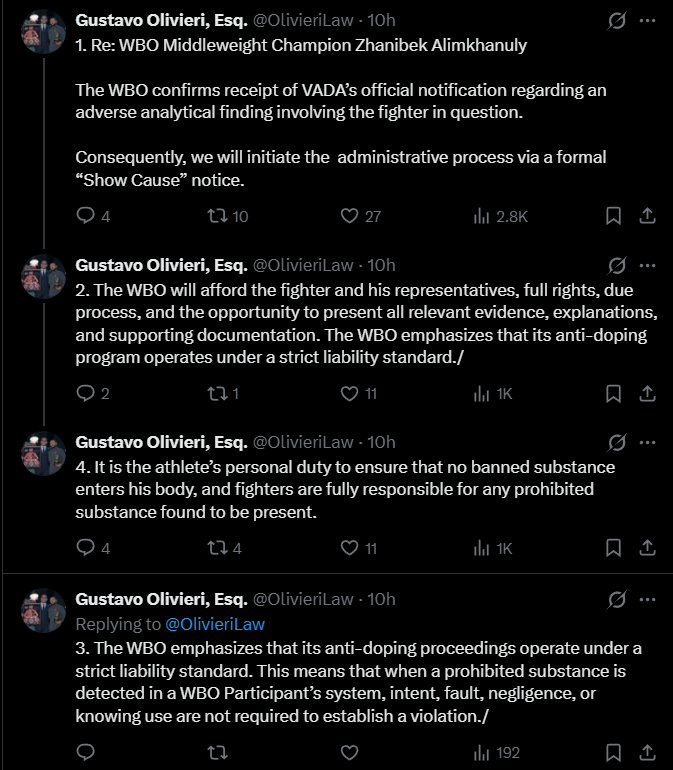Open Gustavo Olivieri, Esq. profile name on the first tweet
673x770 pixels.
click(161, 21)
